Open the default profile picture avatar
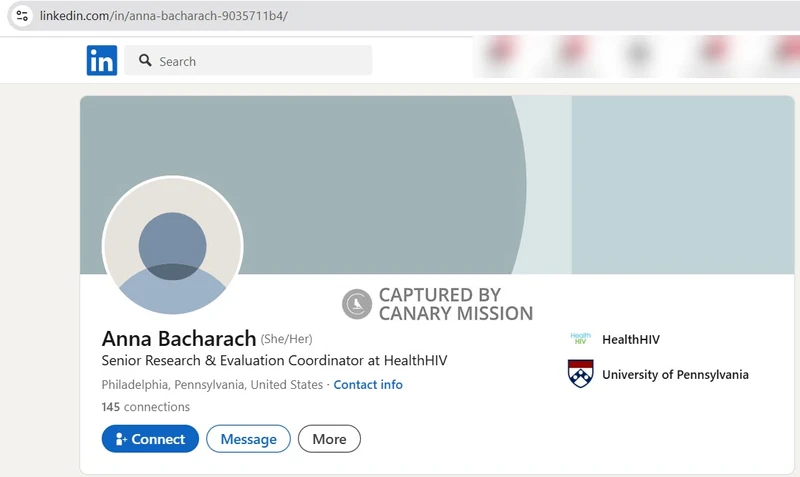This screenshot has width=800, height=477. click(x=172, y=245)
